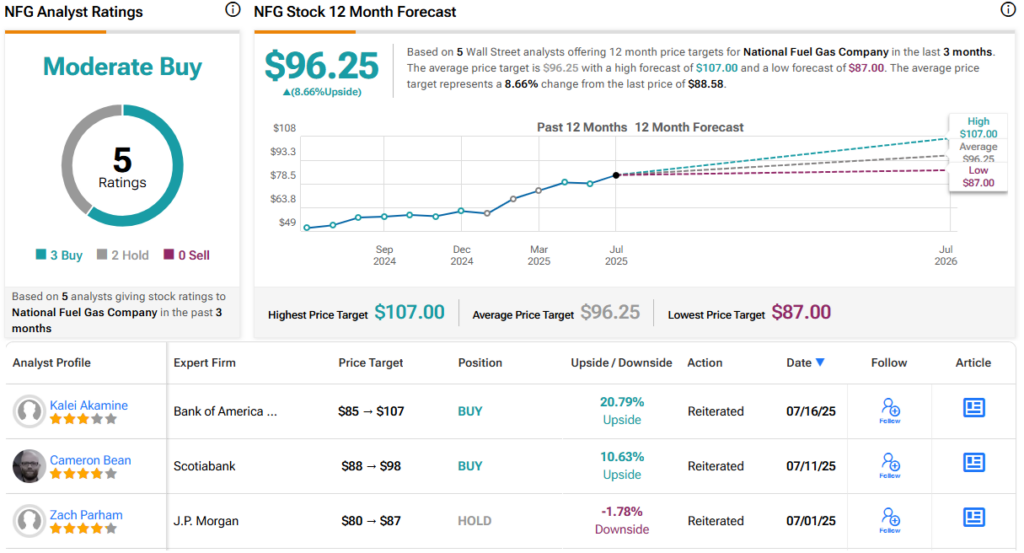
Task: Follow analyst Zach Parham
Action: pos(889,519)
